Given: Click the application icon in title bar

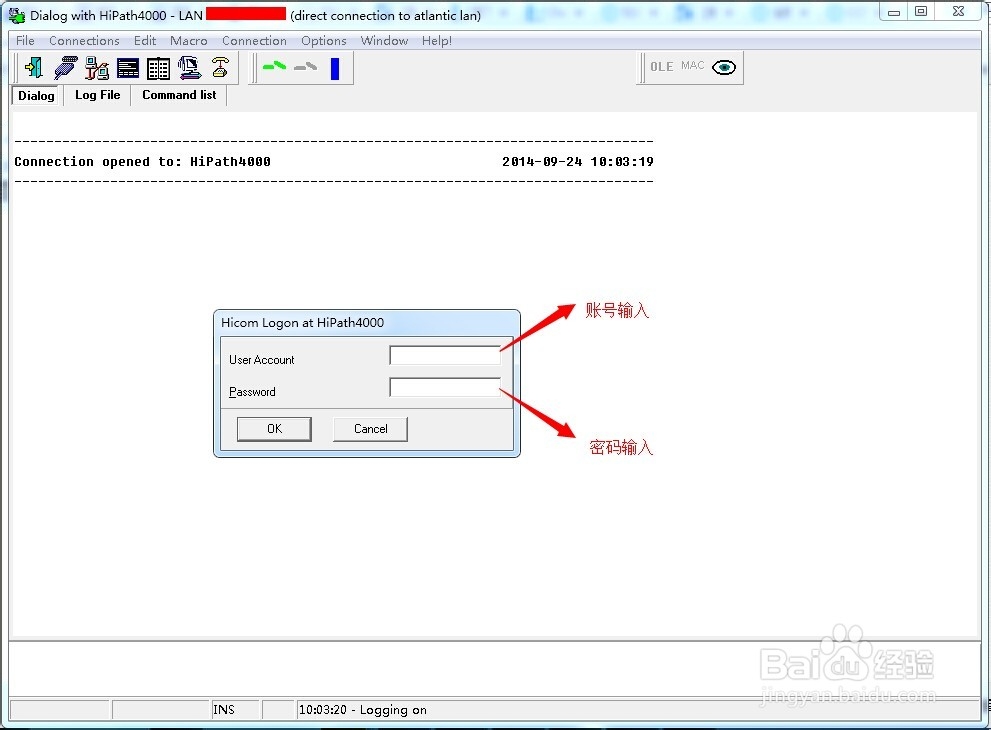Looking at the screenshot, I should [x=16, y=15].
